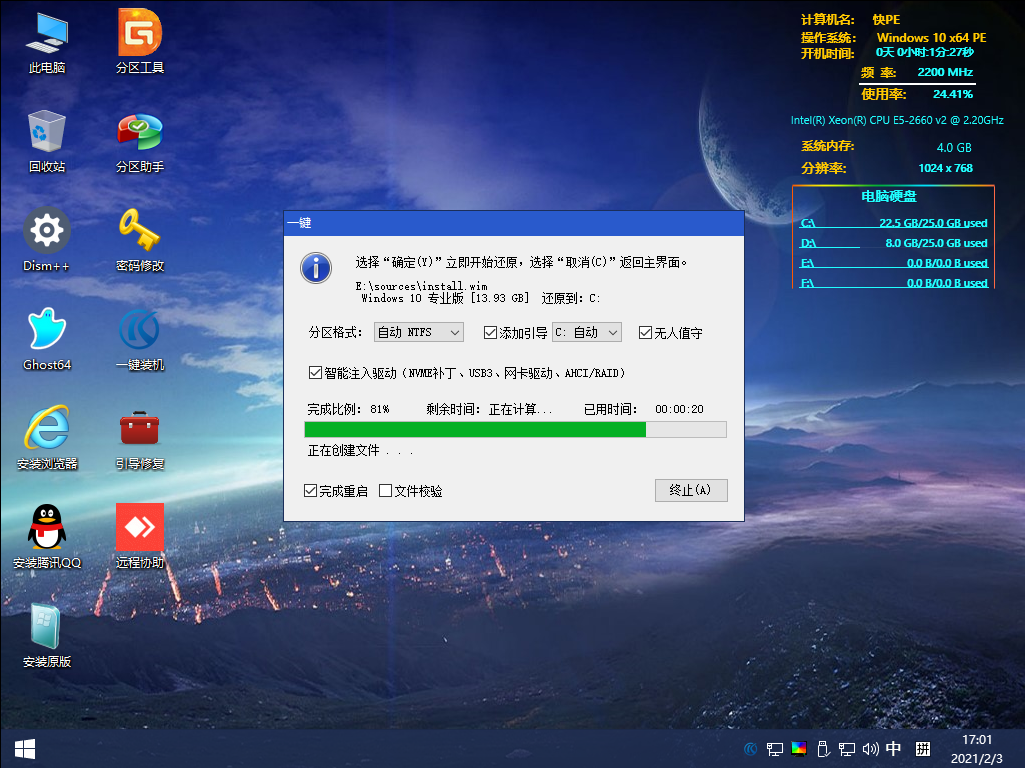
Task: Open the Windows Start button
Action: (x=24, y=748)
